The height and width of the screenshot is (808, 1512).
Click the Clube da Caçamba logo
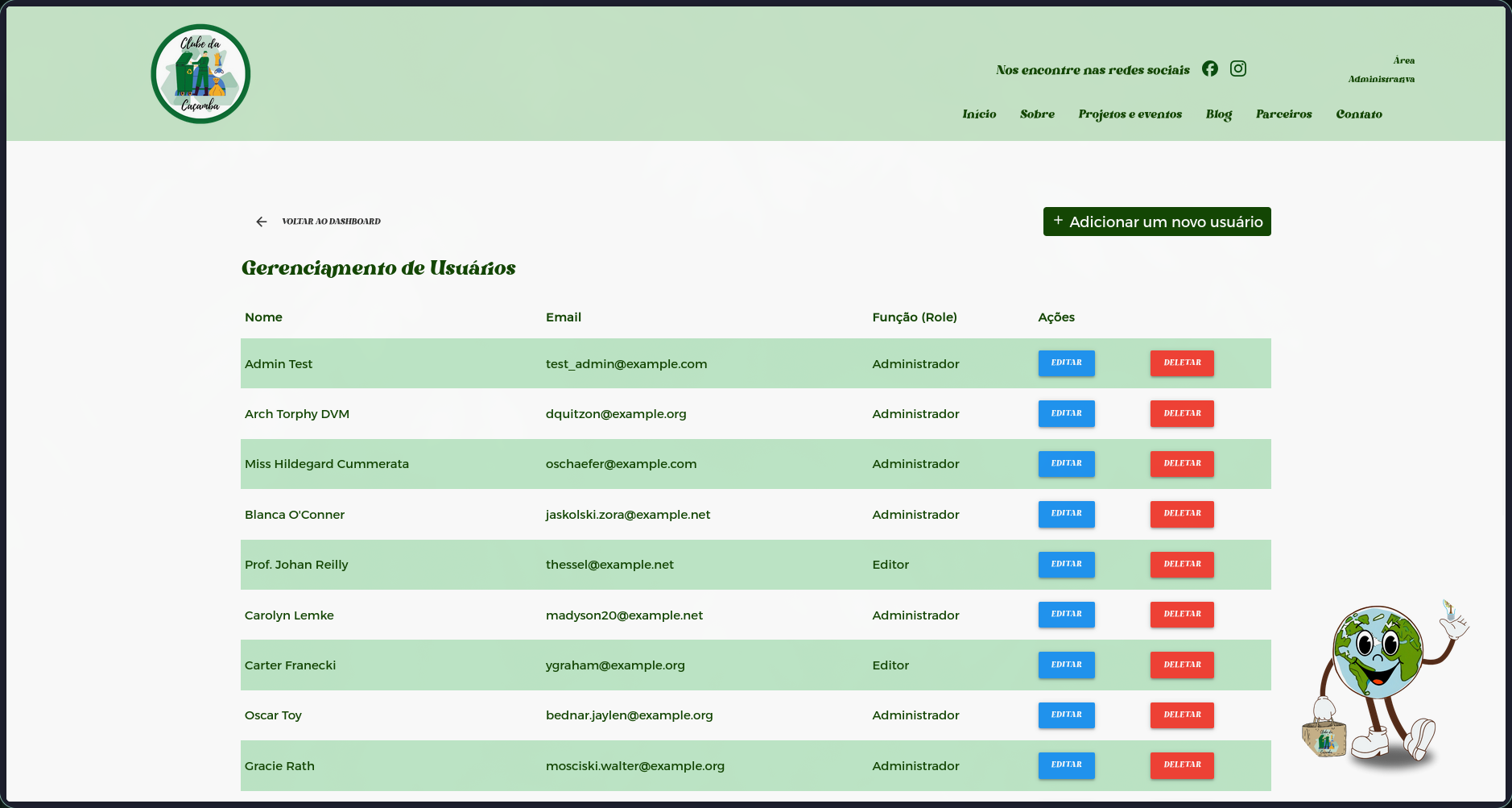point(200,74)
